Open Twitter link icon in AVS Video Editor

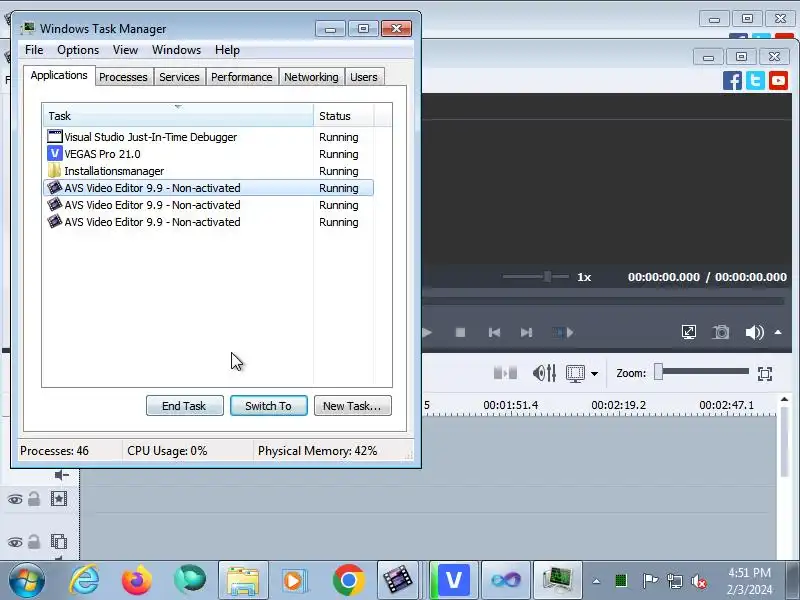coord(755,81)
